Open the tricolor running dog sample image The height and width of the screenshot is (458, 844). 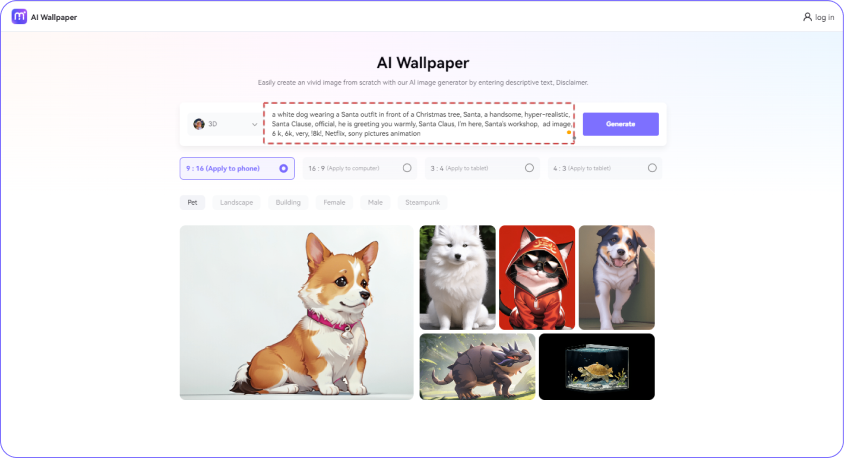(x=617, y=278)
